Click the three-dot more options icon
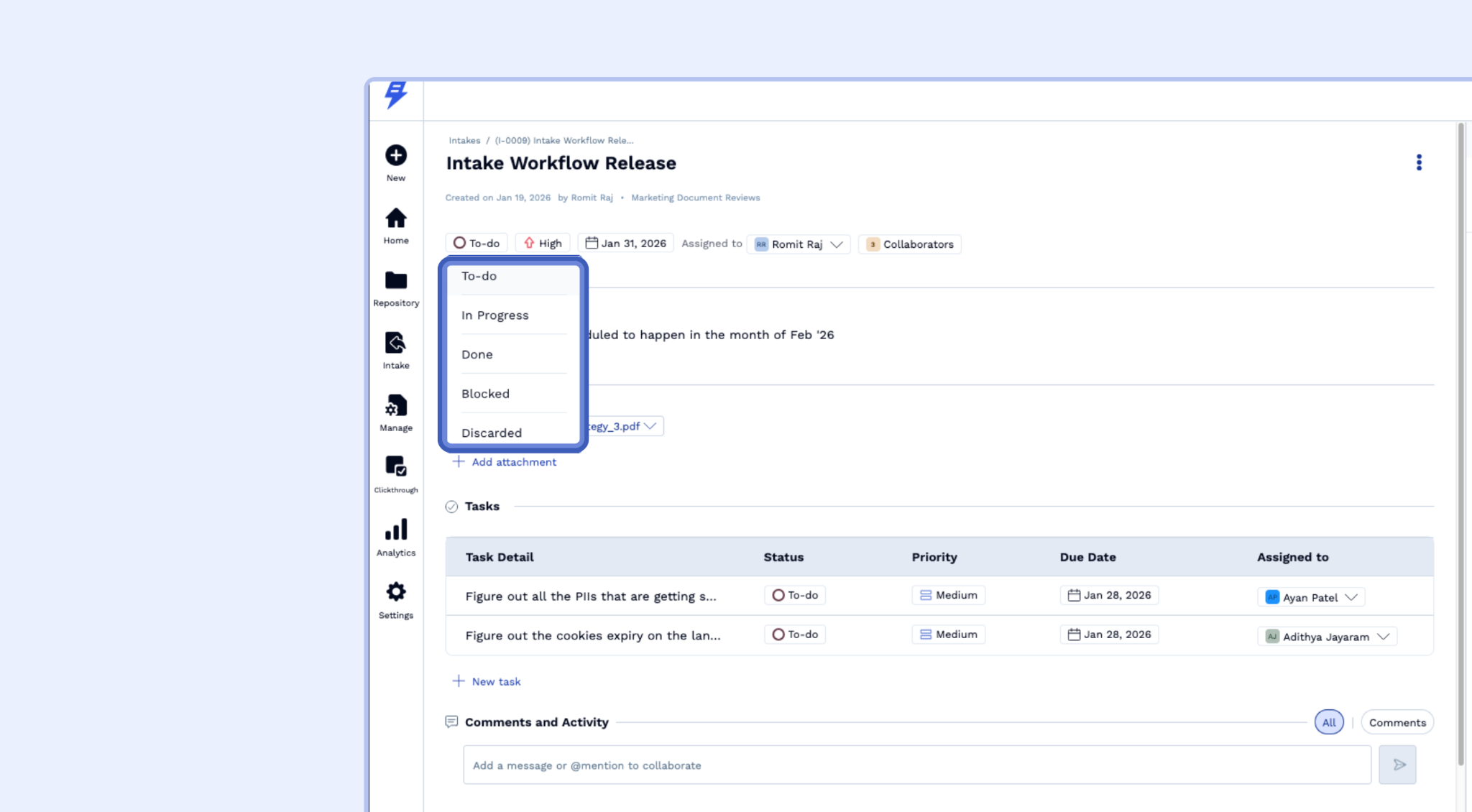1472x812 pixels. [1418, 163]
